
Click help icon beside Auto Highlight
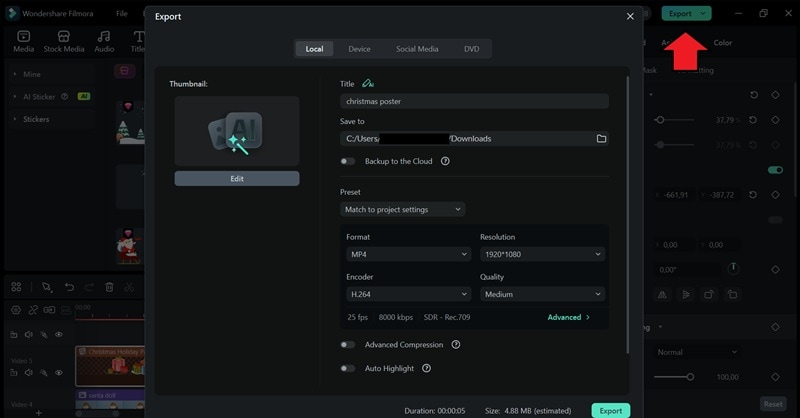pyautogui.click(x=426, y=368)
